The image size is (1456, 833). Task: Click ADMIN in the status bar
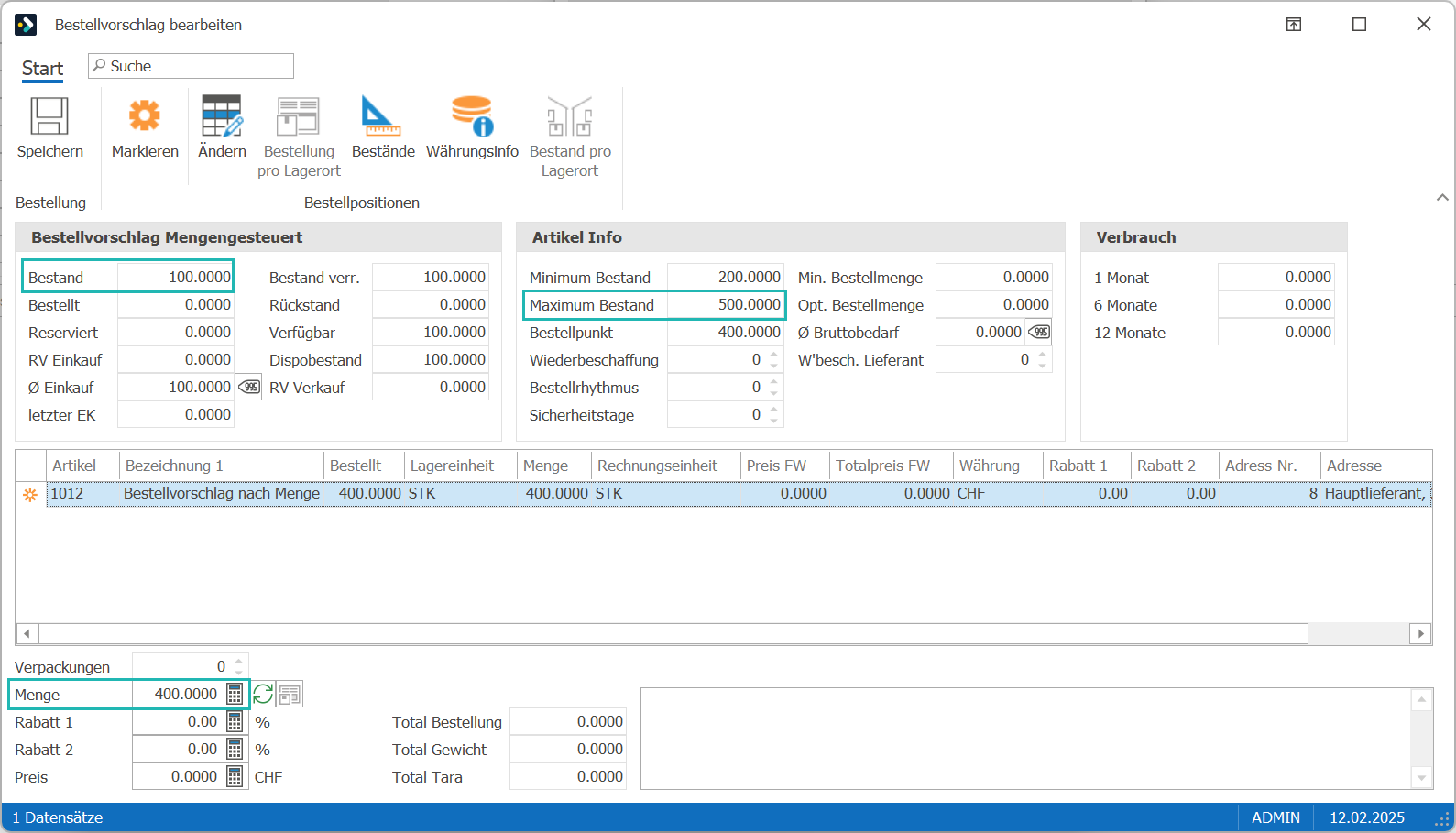coord(1275,817)
